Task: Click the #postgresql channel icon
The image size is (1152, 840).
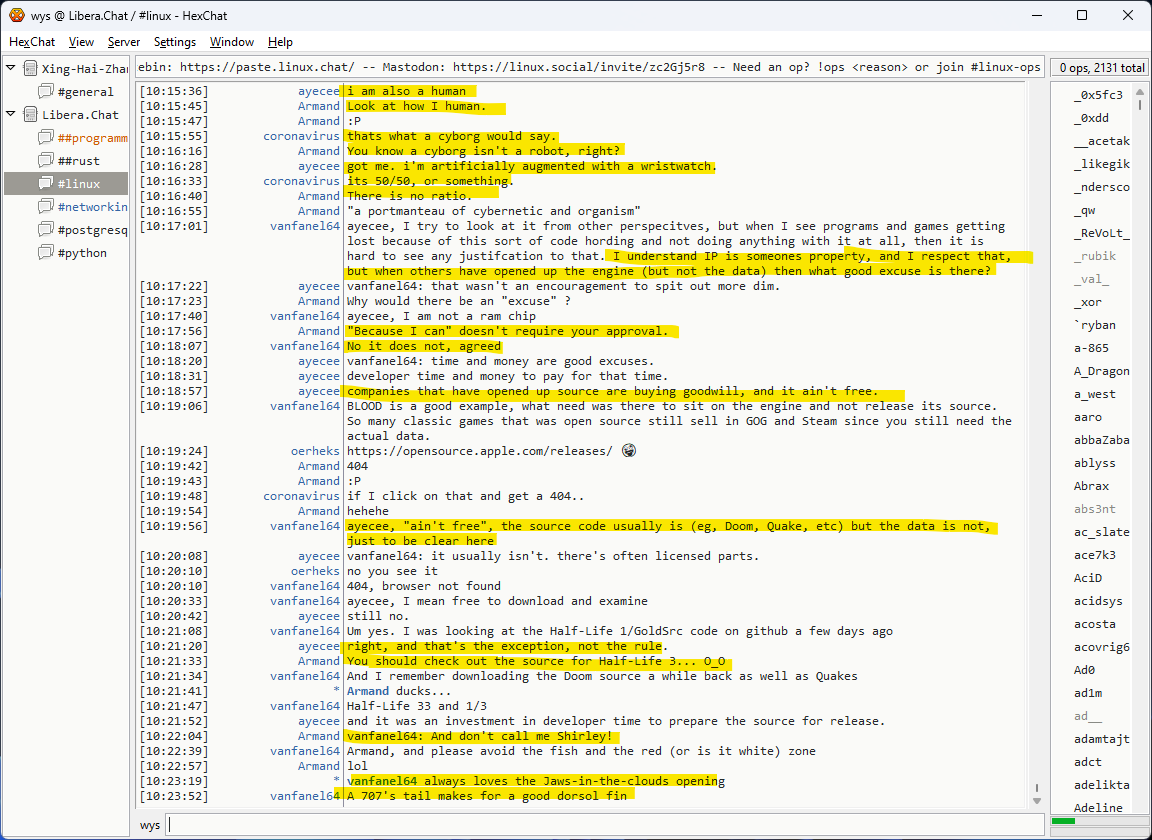Action: [45, 230]
